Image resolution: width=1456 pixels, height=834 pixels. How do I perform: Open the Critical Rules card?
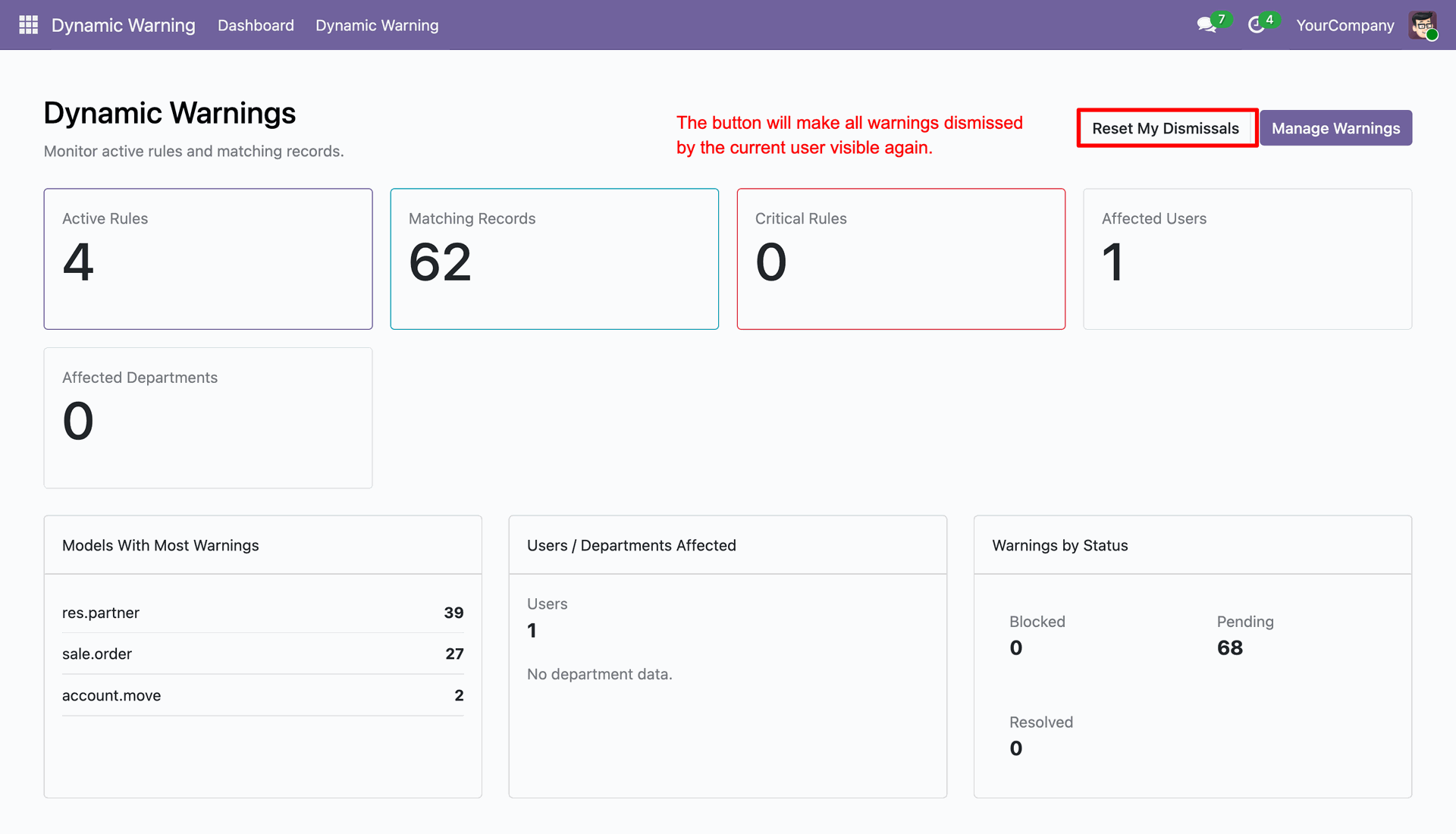(901, 259)
